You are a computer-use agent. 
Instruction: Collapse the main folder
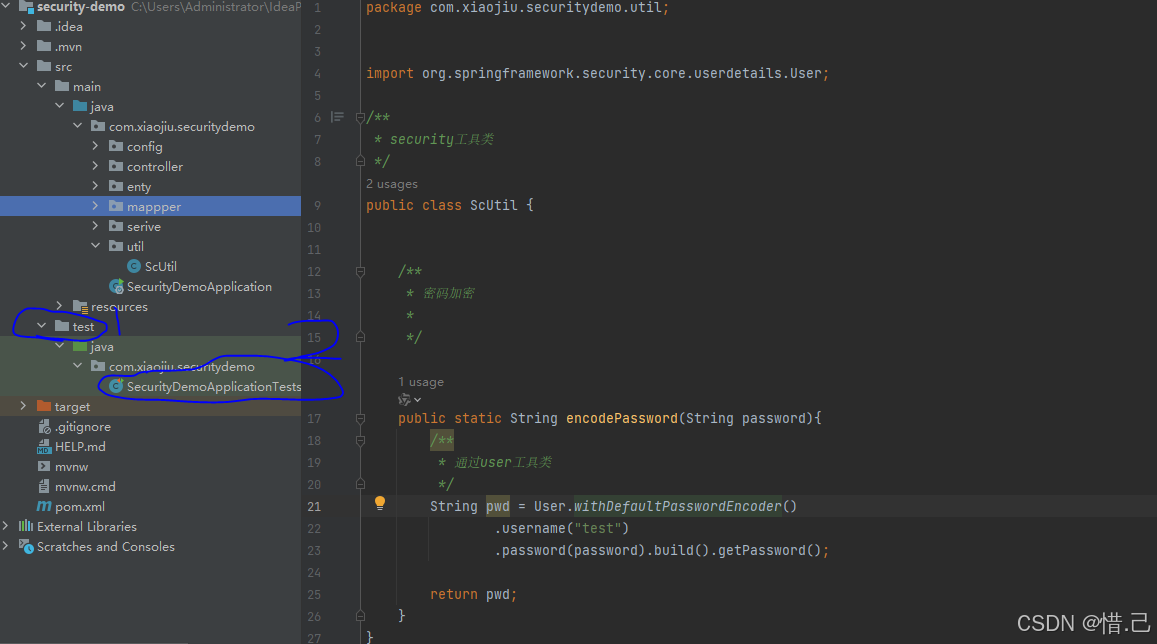41,86
